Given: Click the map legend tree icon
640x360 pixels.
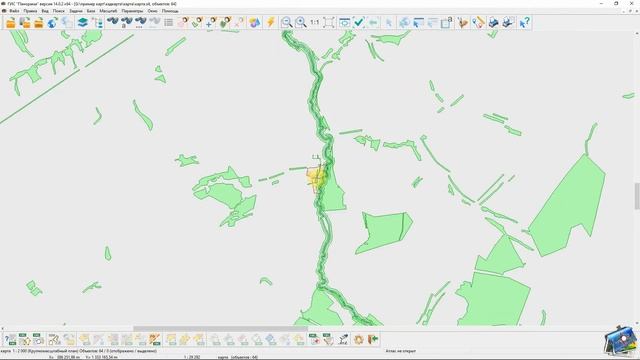Looking at the screenshot, I should [x=97, y=22].
